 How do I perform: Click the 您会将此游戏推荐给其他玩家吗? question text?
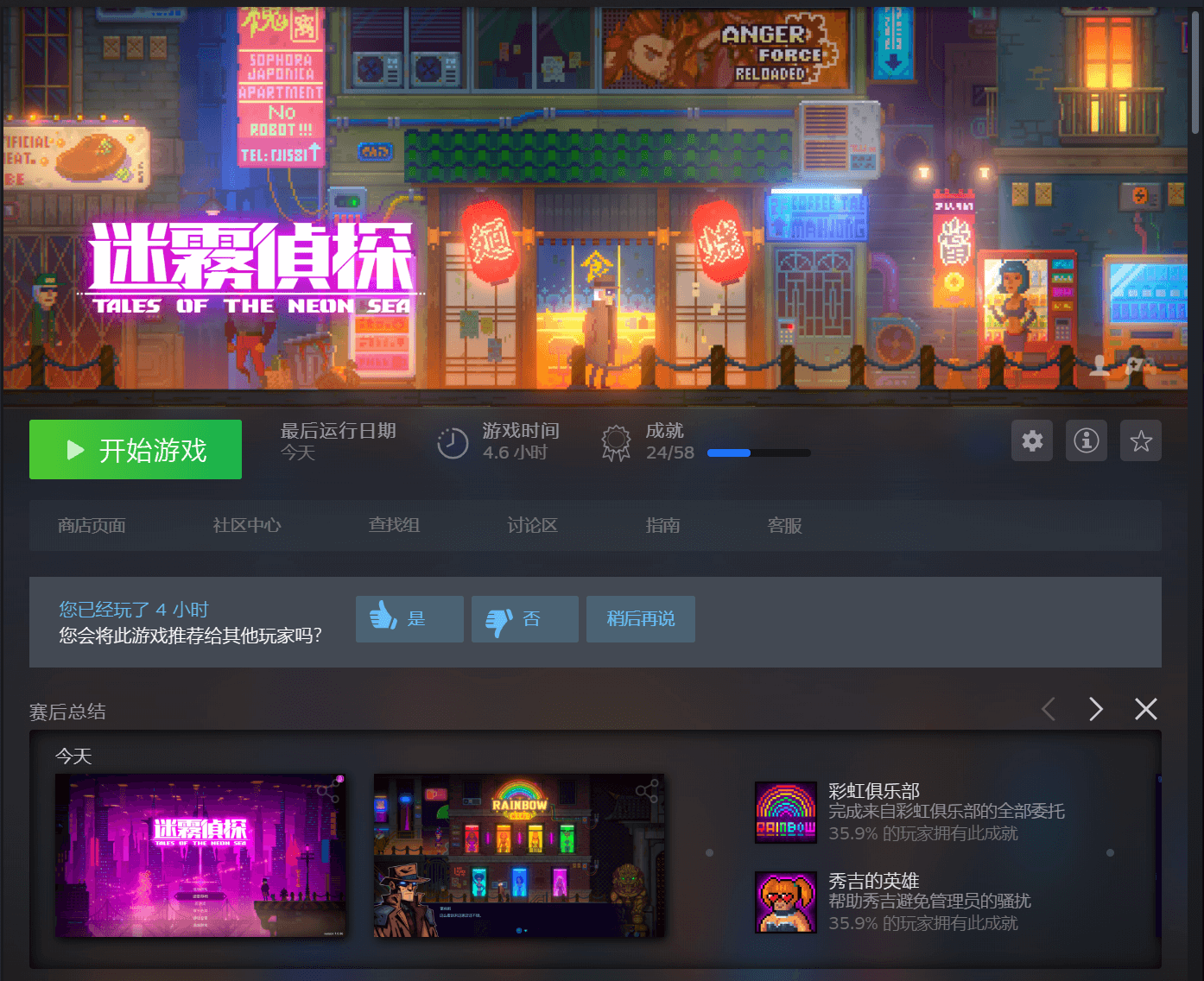[x=190, y=636]
